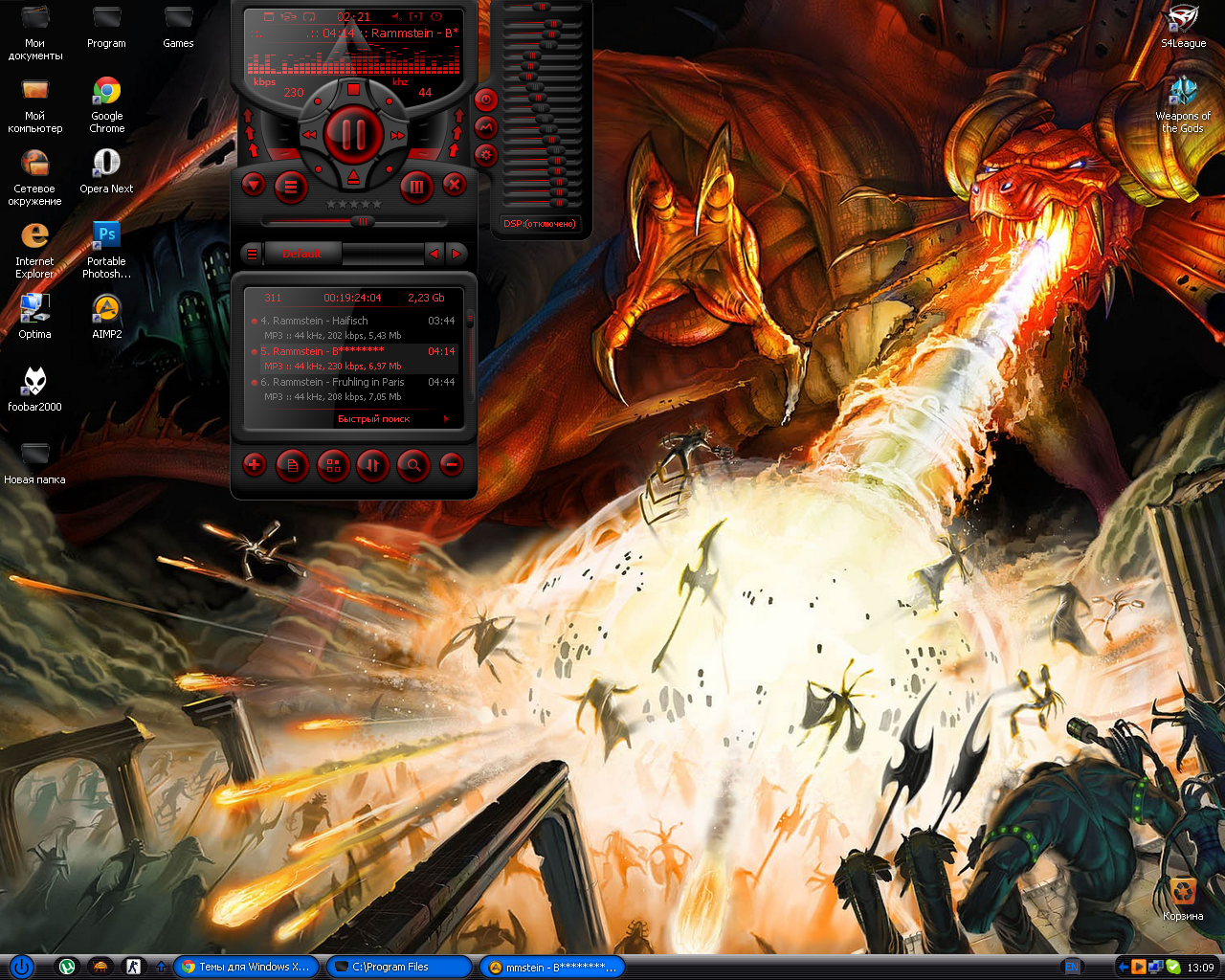Expand hidden system tray icons arrow

tap(1123, 967)
